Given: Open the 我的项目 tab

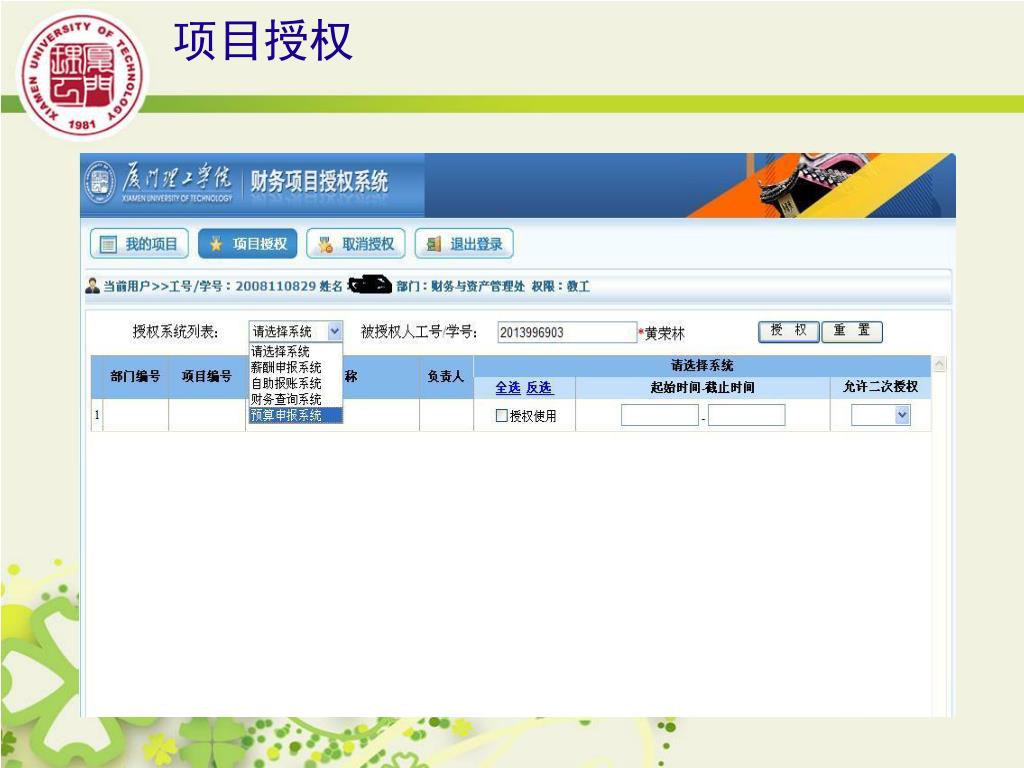Looking at the screenshot, I should point(139,244).
